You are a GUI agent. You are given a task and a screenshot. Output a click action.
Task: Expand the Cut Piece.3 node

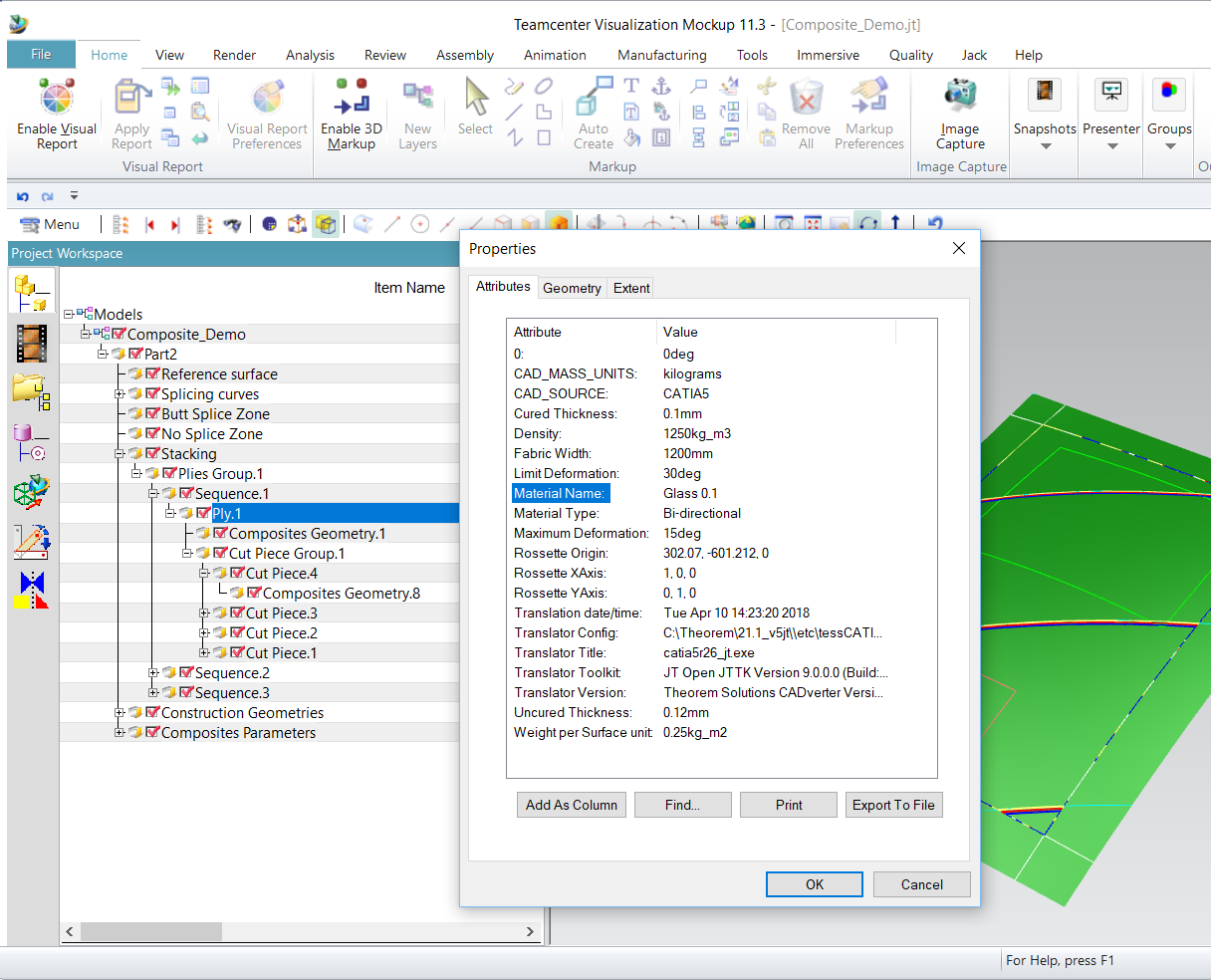204,613
